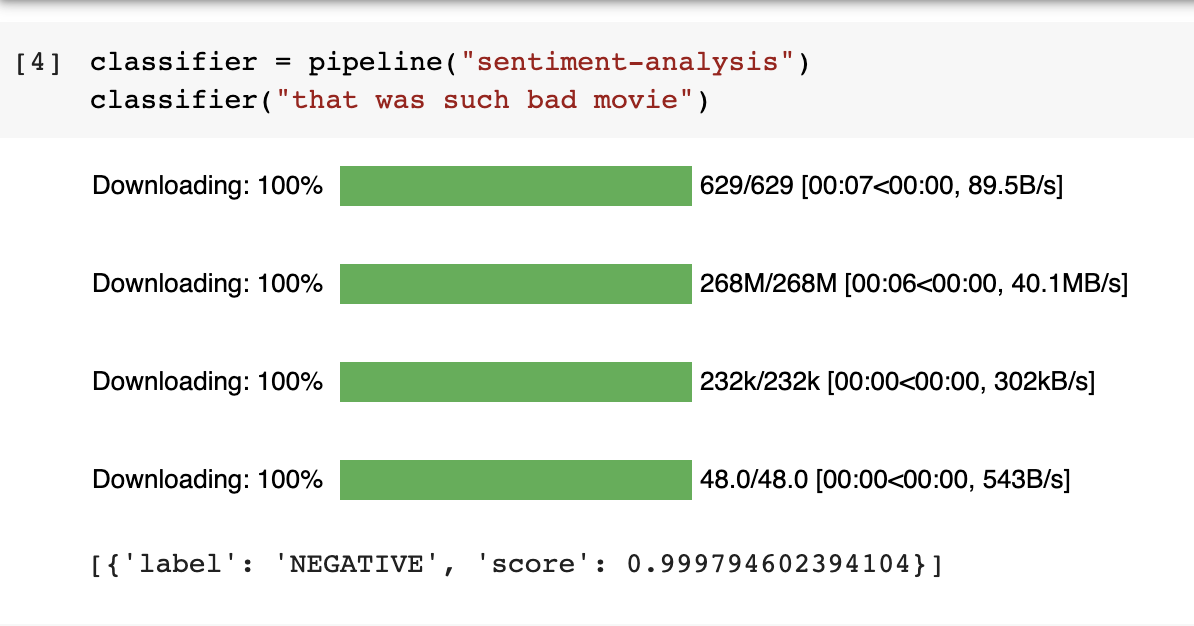
Task: Click the 232k download progress bar
Action: click(x=516, y=382)
